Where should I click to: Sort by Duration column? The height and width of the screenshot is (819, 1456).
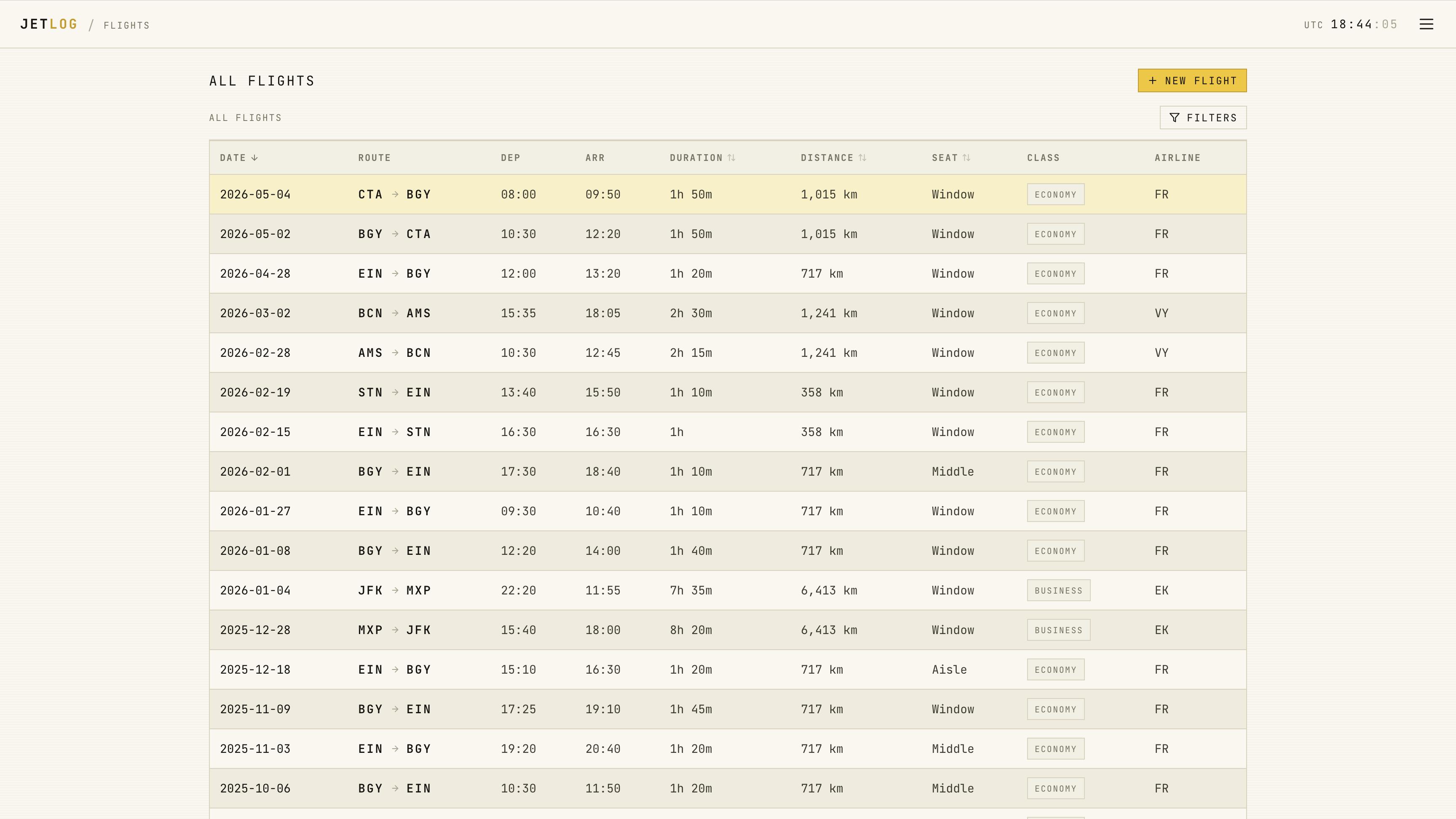[x=702, y=158]
